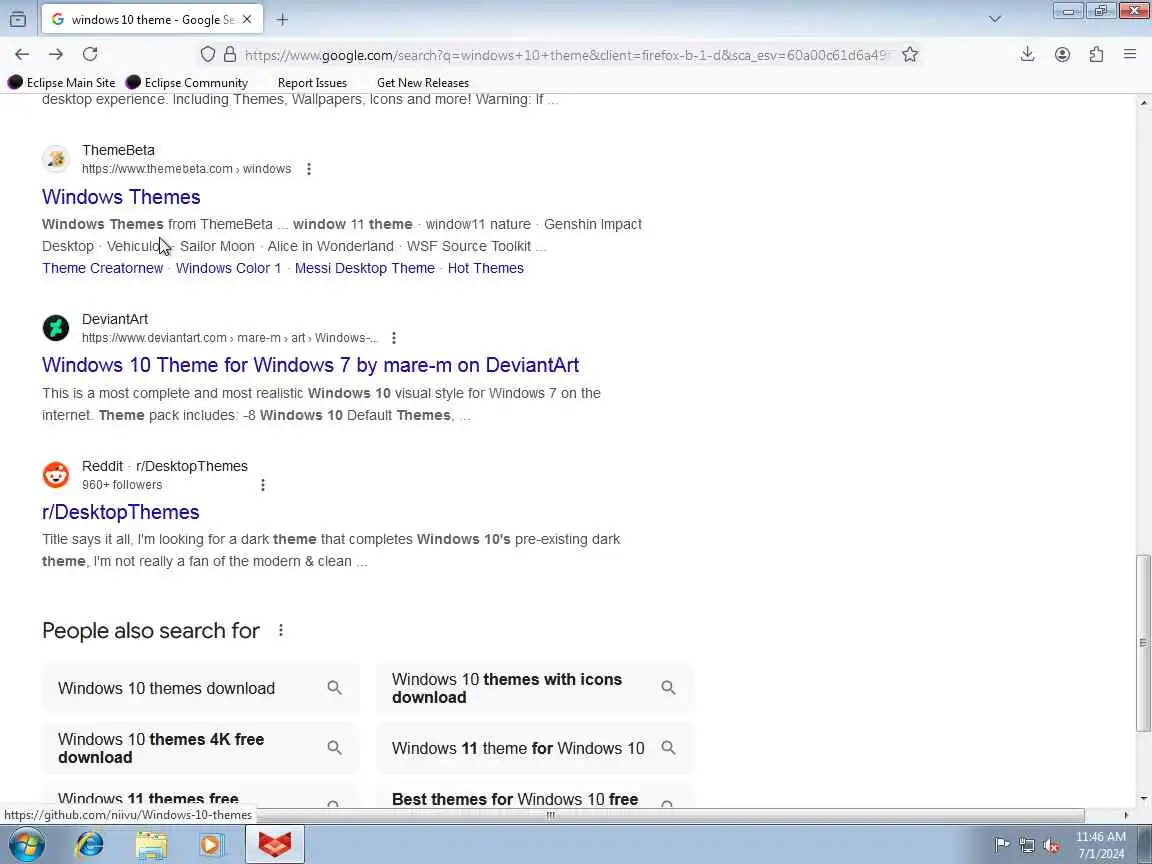
Task: Bookmark this page with the star
Action: [x=910, y=54]
